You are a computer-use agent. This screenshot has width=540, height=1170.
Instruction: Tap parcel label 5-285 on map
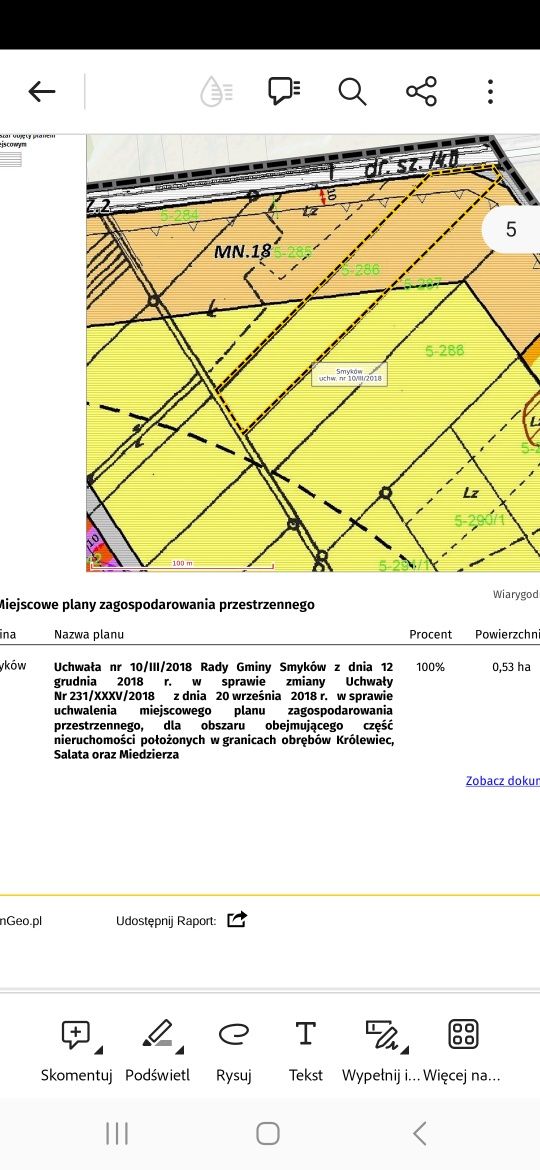(x=293, y=252)
